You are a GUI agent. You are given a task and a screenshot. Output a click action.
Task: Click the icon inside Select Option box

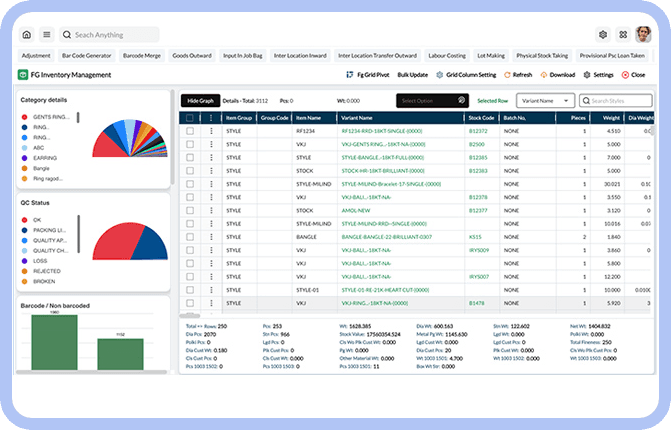coord(461,101)
